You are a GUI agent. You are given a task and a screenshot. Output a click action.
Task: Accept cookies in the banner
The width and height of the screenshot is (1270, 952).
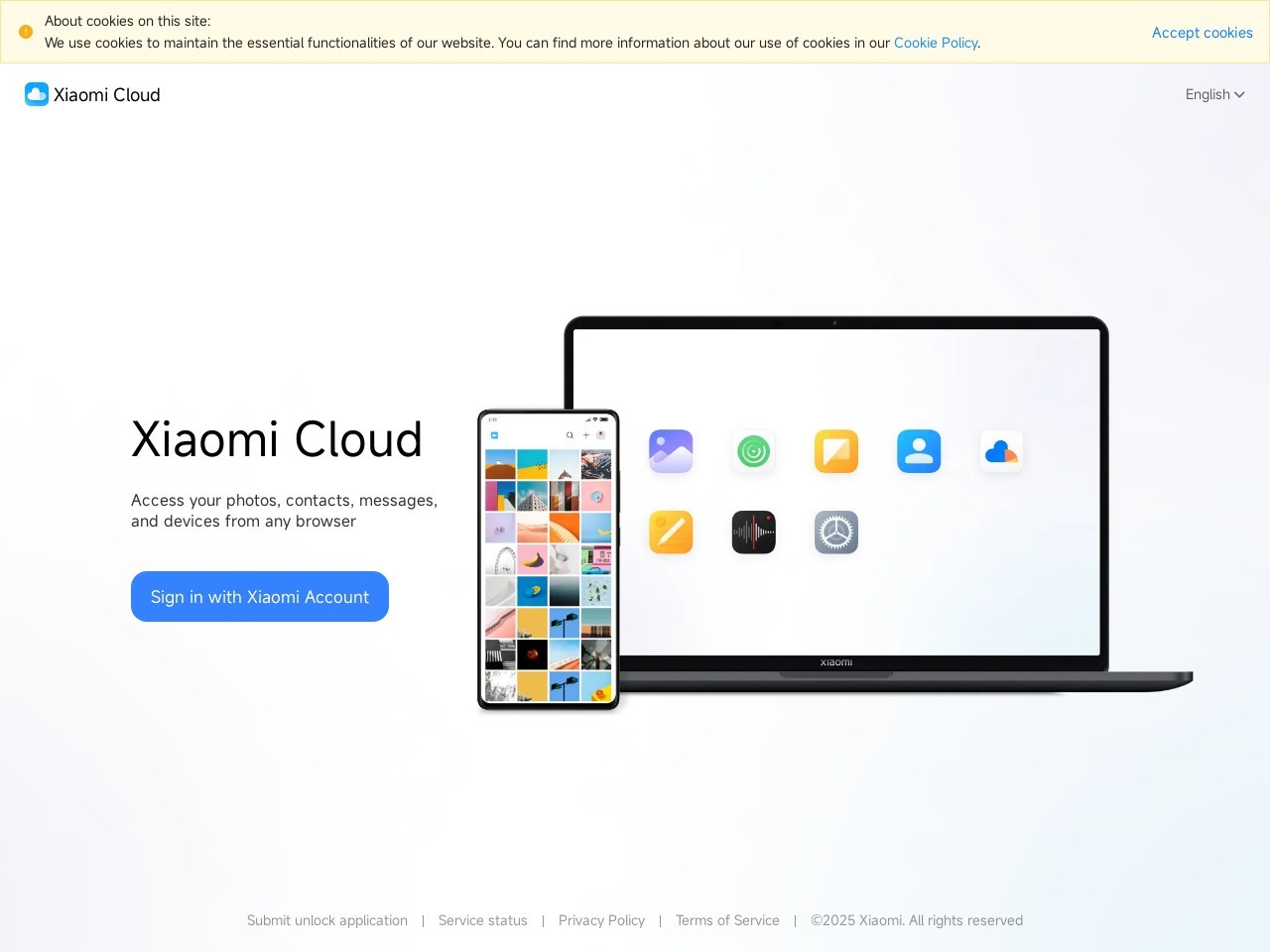(x=1202, y=33)
